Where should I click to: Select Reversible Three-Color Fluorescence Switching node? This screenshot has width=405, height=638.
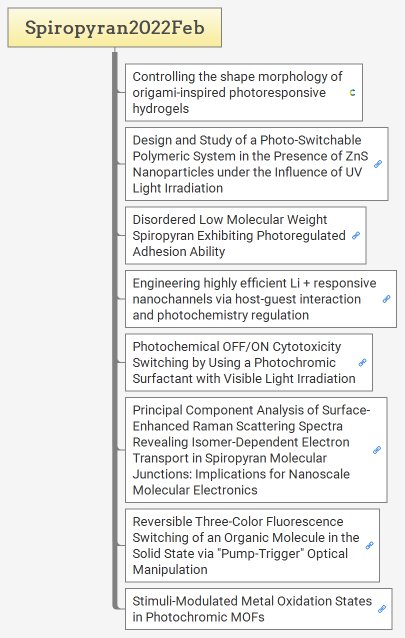(252, 545)
